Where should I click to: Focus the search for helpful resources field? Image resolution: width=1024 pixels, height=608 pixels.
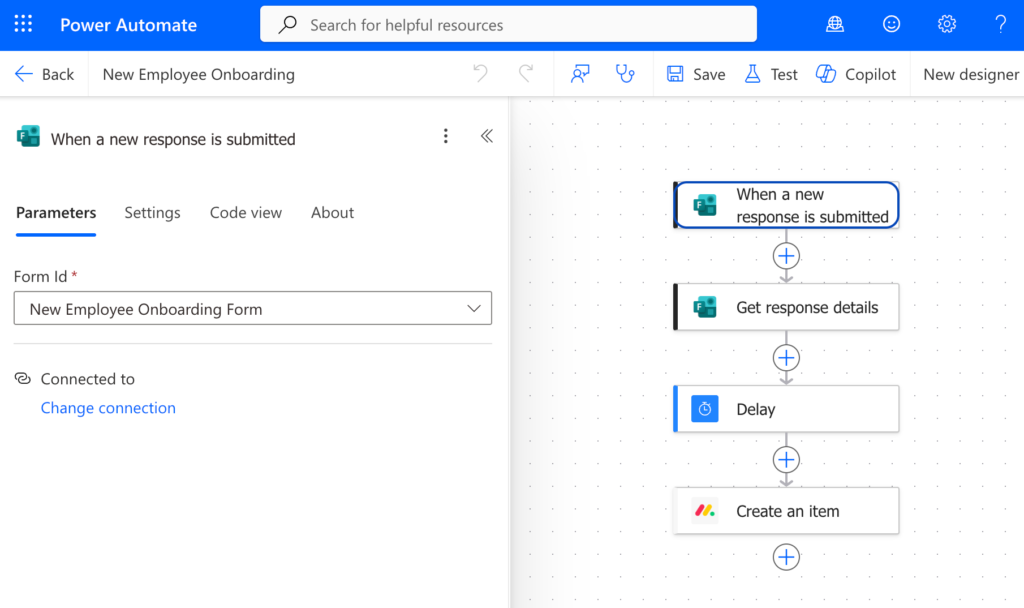[508, 24]
